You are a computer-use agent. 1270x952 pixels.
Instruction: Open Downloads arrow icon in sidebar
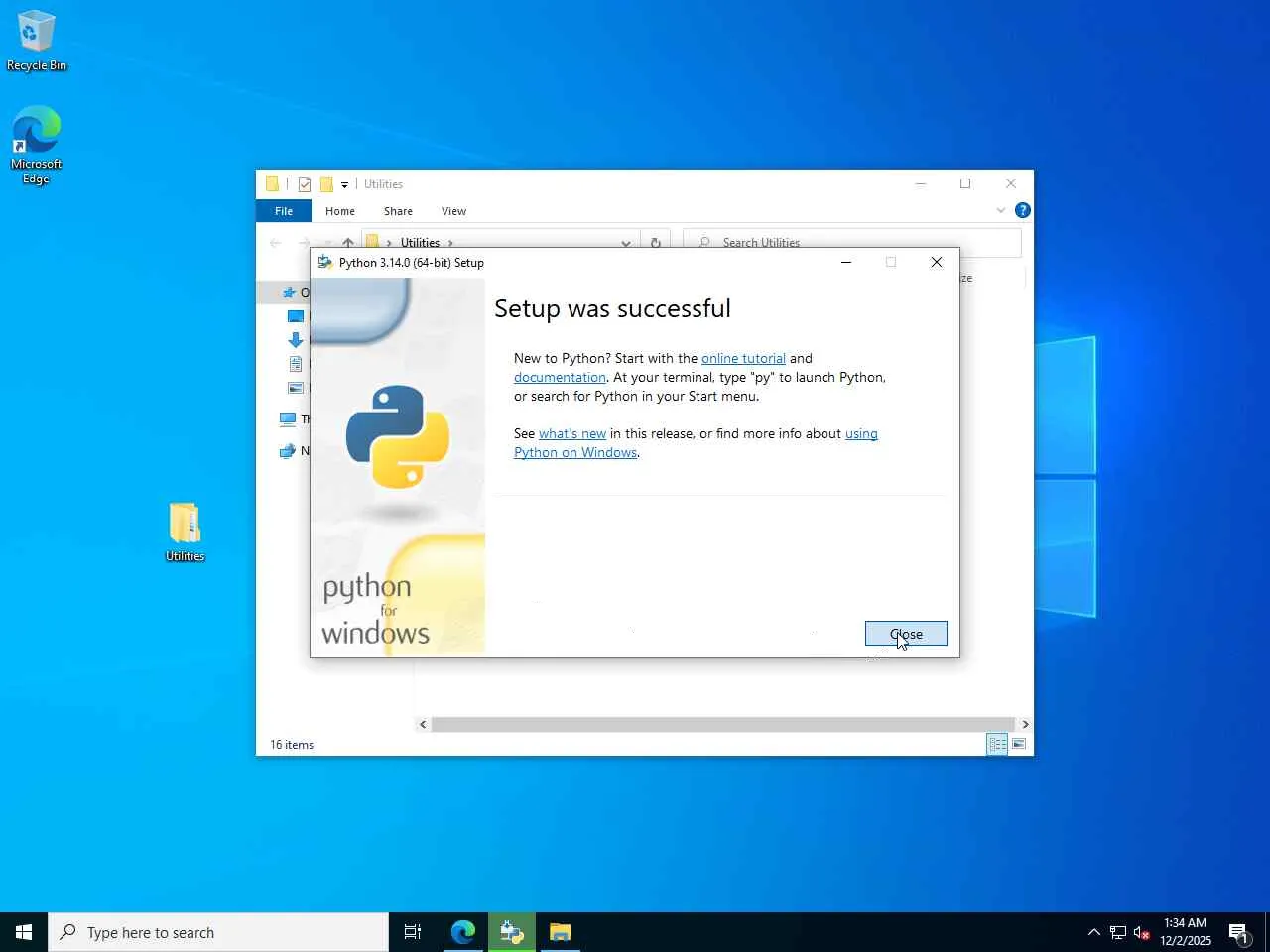tap(296, 340)
